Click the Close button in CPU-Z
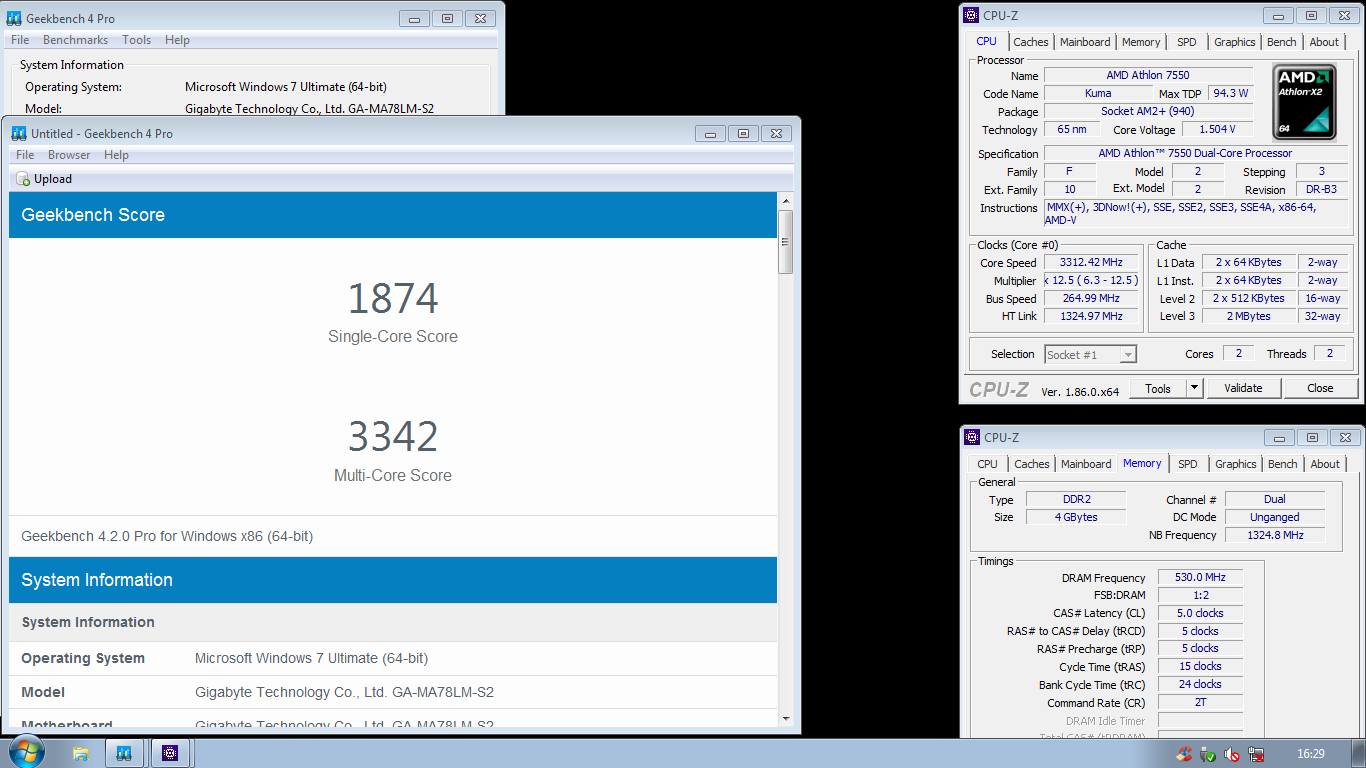Viewport: 1366px width, 768px height. (1320, 388)
